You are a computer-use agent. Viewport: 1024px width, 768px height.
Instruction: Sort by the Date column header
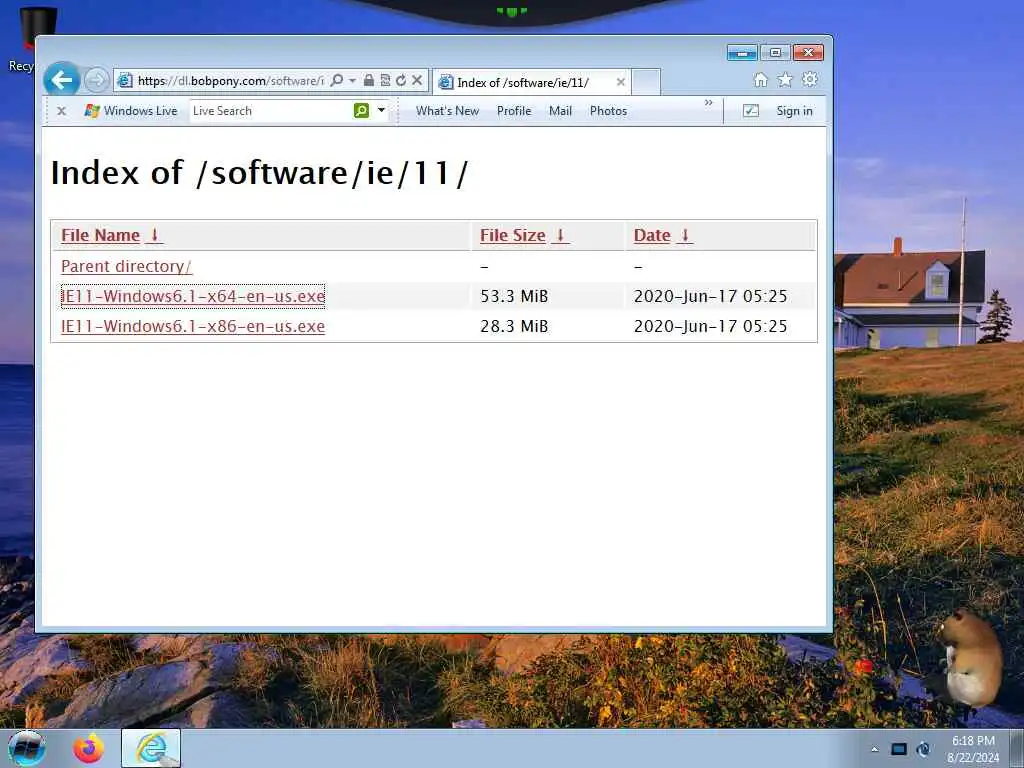[x=652, y=236]
